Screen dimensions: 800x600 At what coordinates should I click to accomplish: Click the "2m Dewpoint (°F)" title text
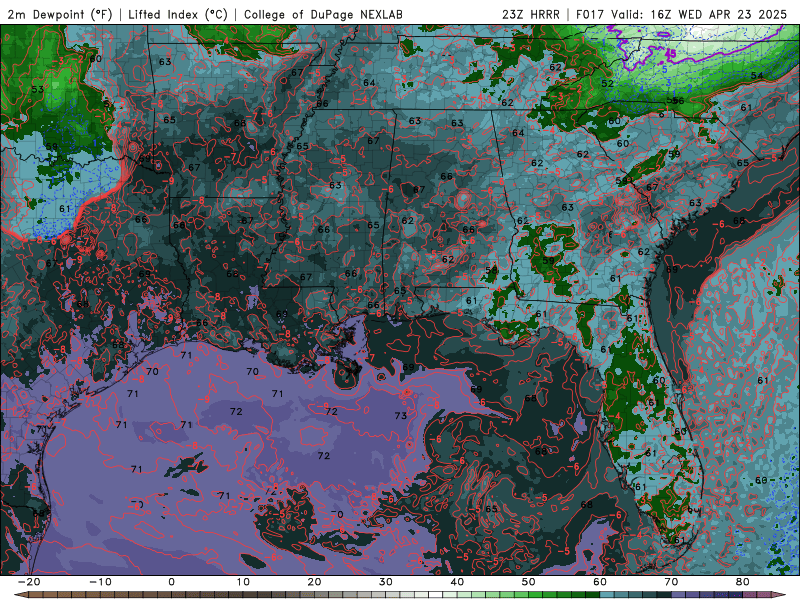click(x=60, y=15)
